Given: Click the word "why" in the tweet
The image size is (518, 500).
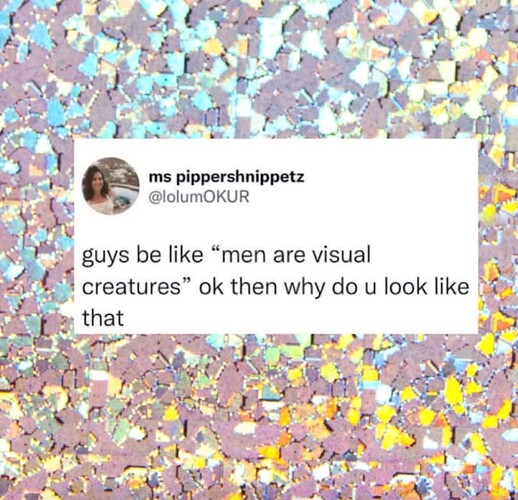Looking at the screenshot, I should pyautogui.click(x=303, y=289).
